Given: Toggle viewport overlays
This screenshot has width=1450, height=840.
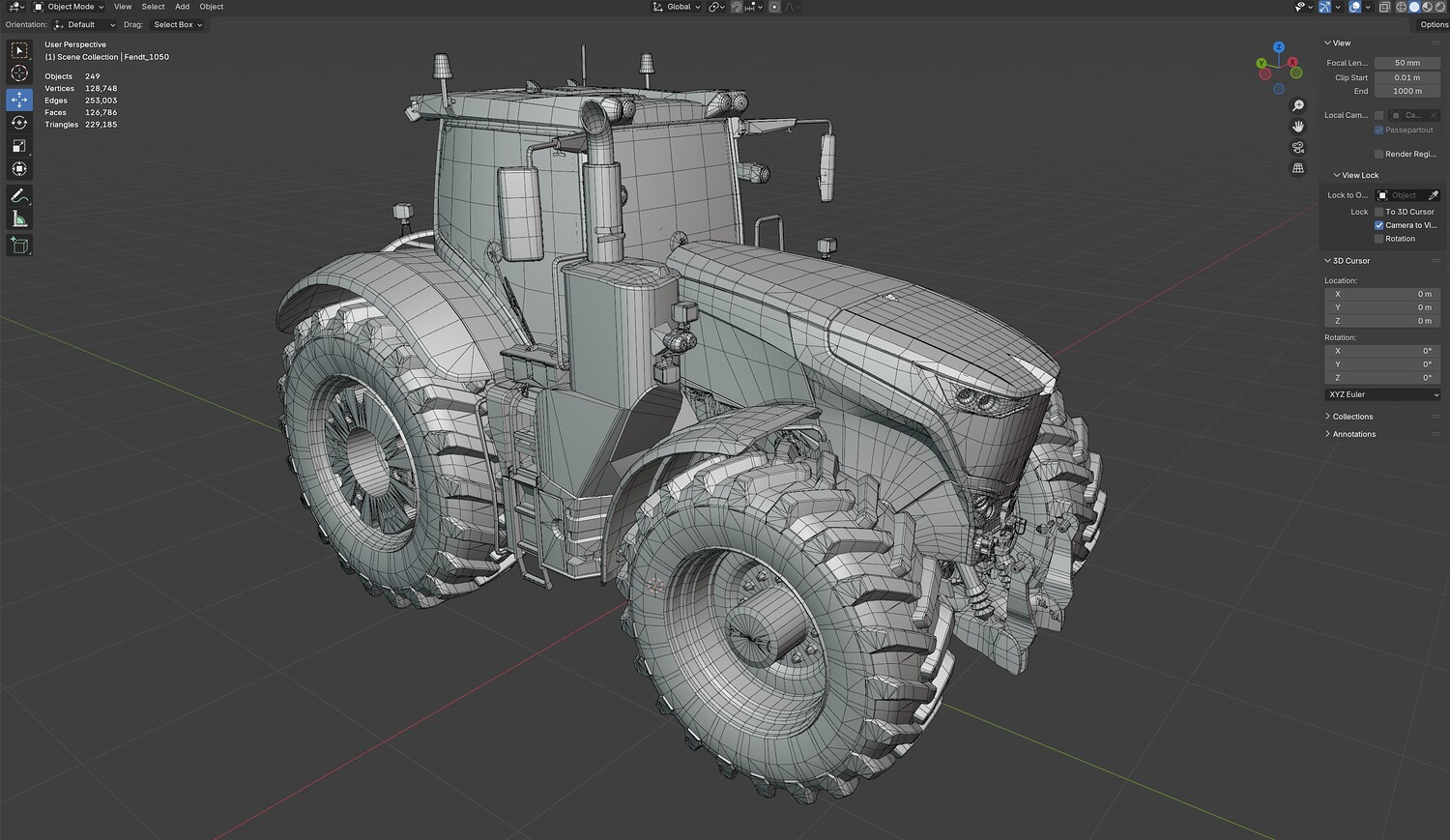Looking at the screenshot, I should coord(1354,7).
